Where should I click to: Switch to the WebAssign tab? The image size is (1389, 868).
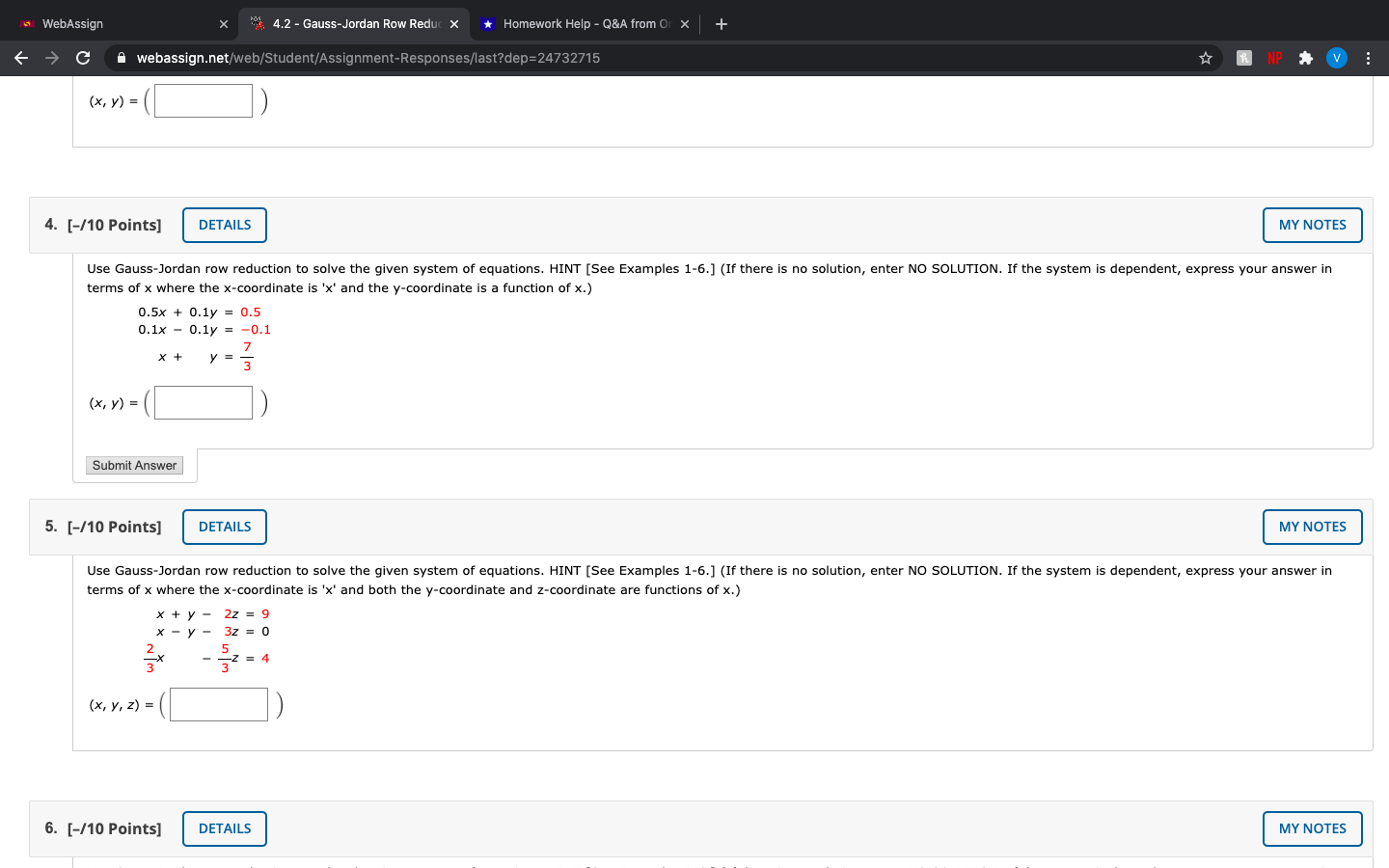[120, 24]
